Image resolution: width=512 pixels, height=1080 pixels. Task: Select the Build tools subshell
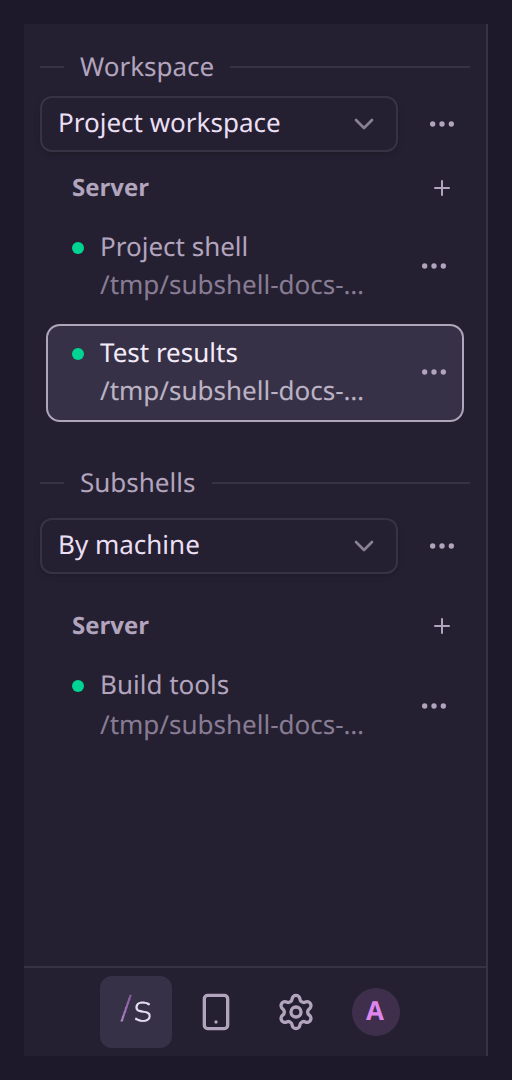[x=255, y=705]
